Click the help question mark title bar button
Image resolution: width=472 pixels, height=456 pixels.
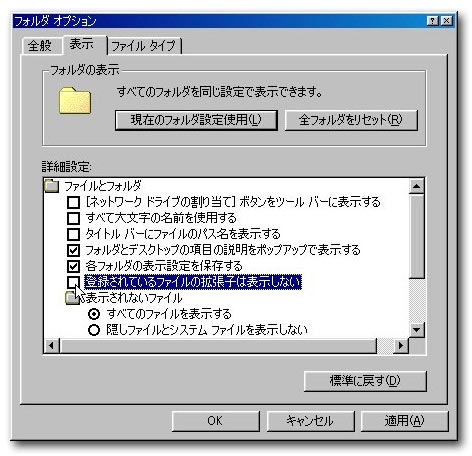click(x=432, y=21)
